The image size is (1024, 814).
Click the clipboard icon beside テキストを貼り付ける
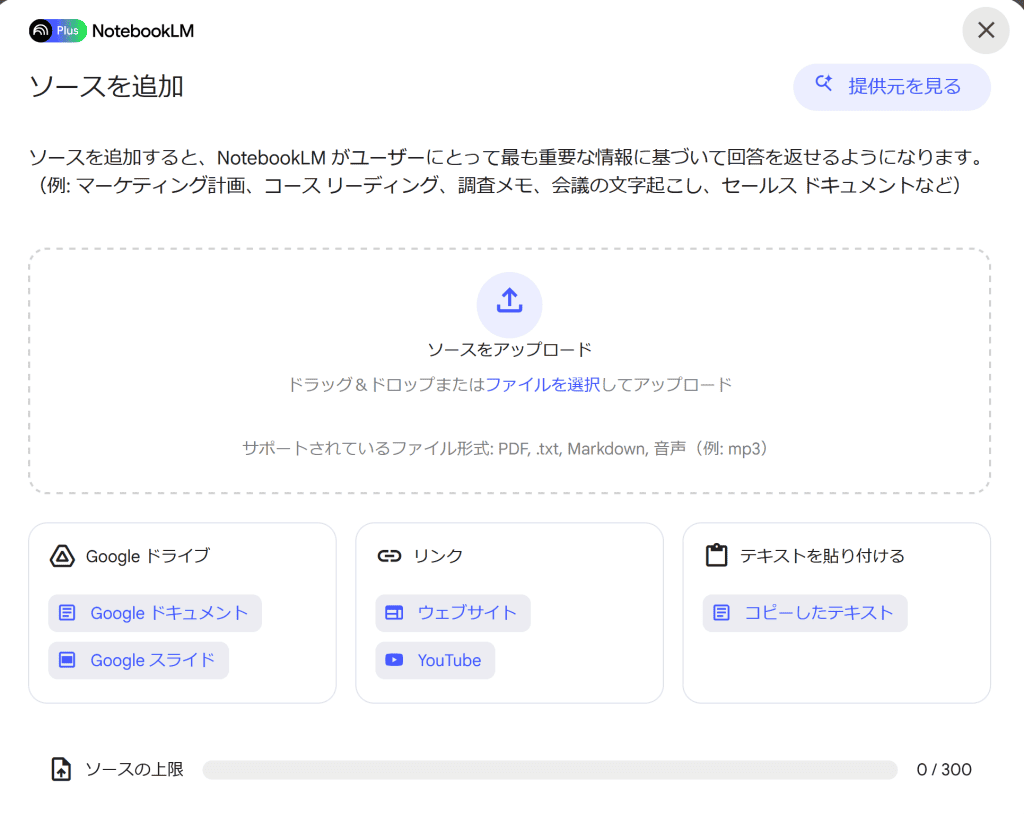coord(716,555)
